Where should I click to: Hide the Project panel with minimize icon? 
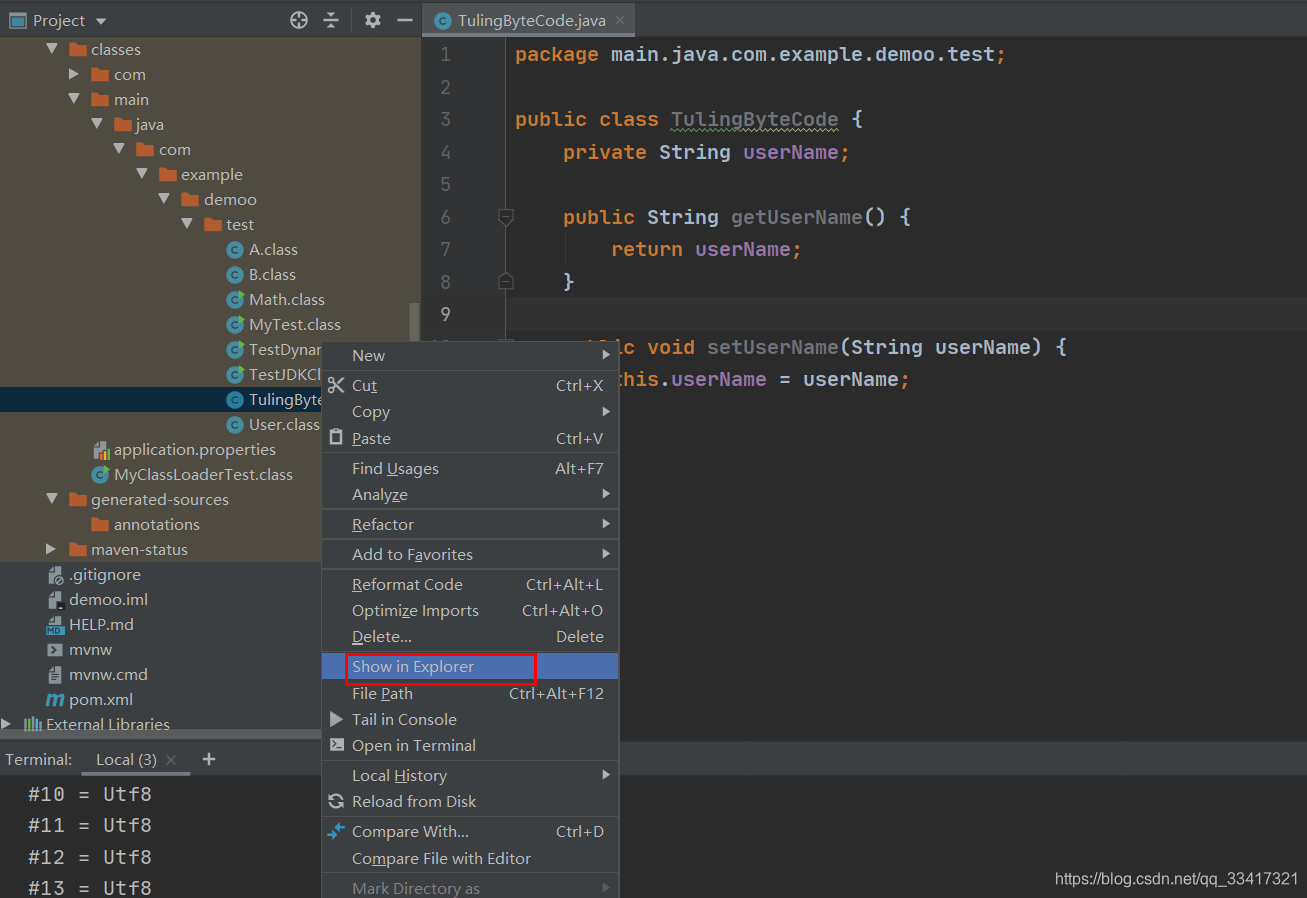pos(405,20)
